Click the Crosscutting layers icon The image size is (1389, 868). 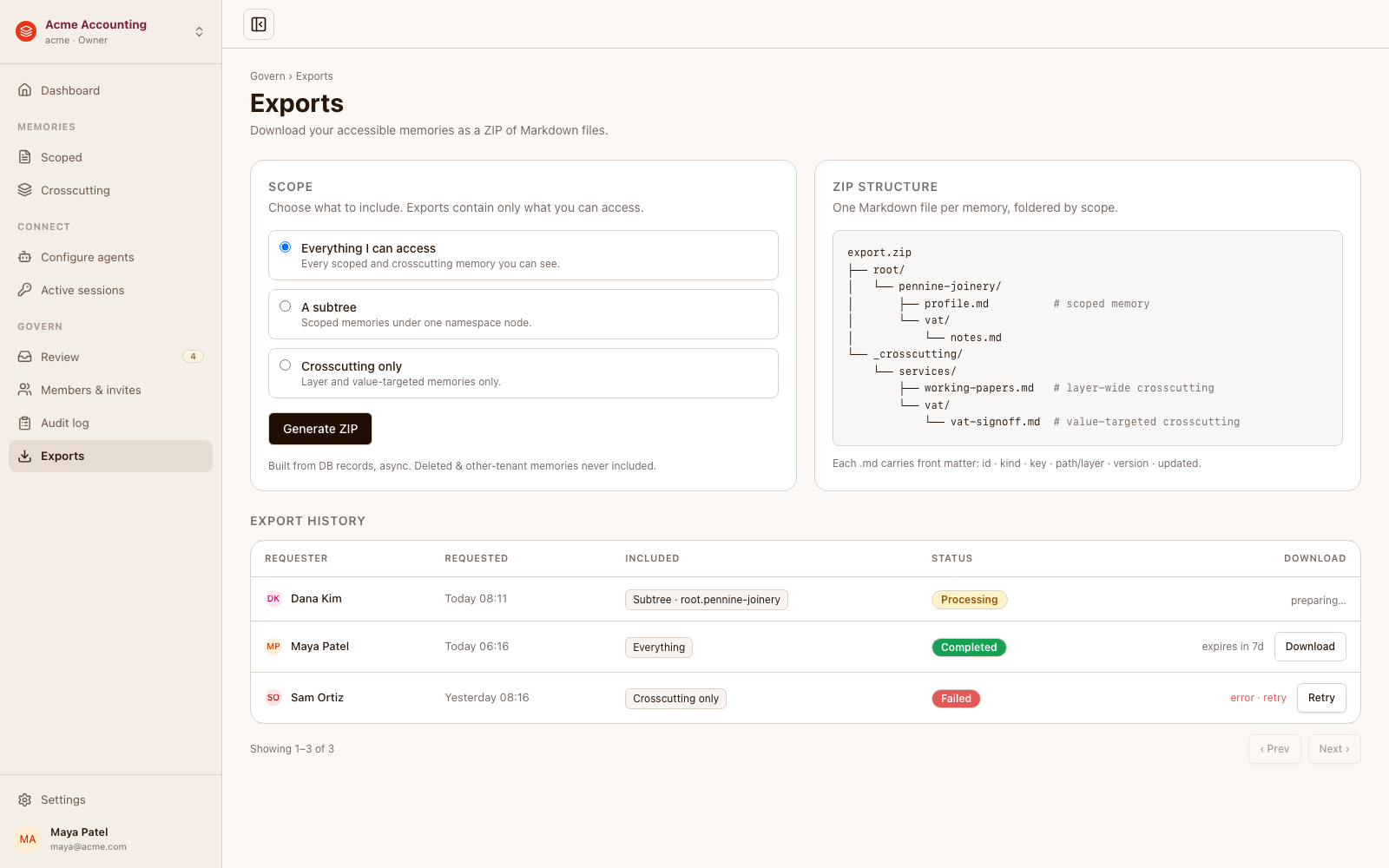[25, 190]
